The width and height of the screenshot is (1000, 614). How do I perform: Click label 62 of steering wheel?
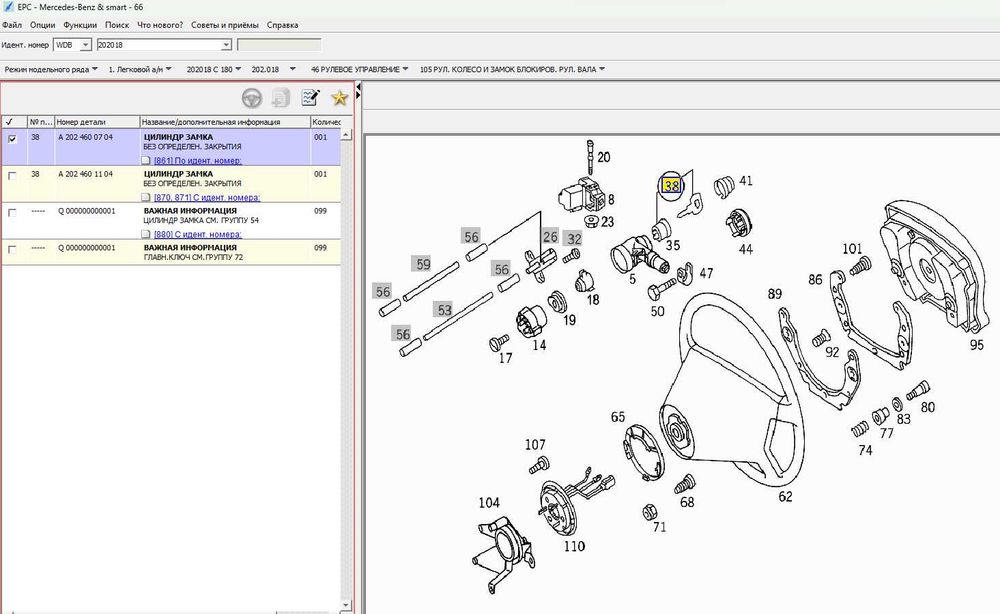click(x=785, y=496)
